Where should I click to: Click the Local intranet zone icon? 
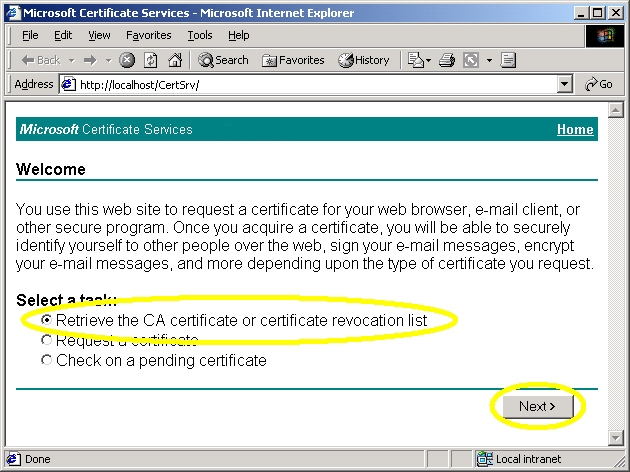point(484,459)
